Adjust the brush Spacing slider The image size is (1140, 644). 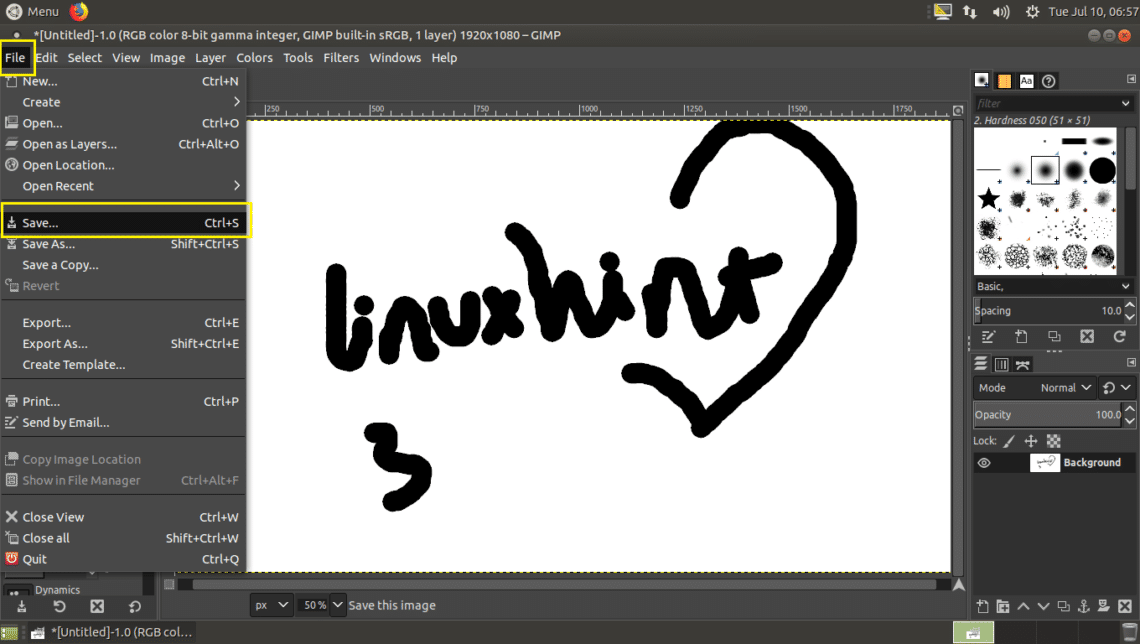pos(1048,310)
